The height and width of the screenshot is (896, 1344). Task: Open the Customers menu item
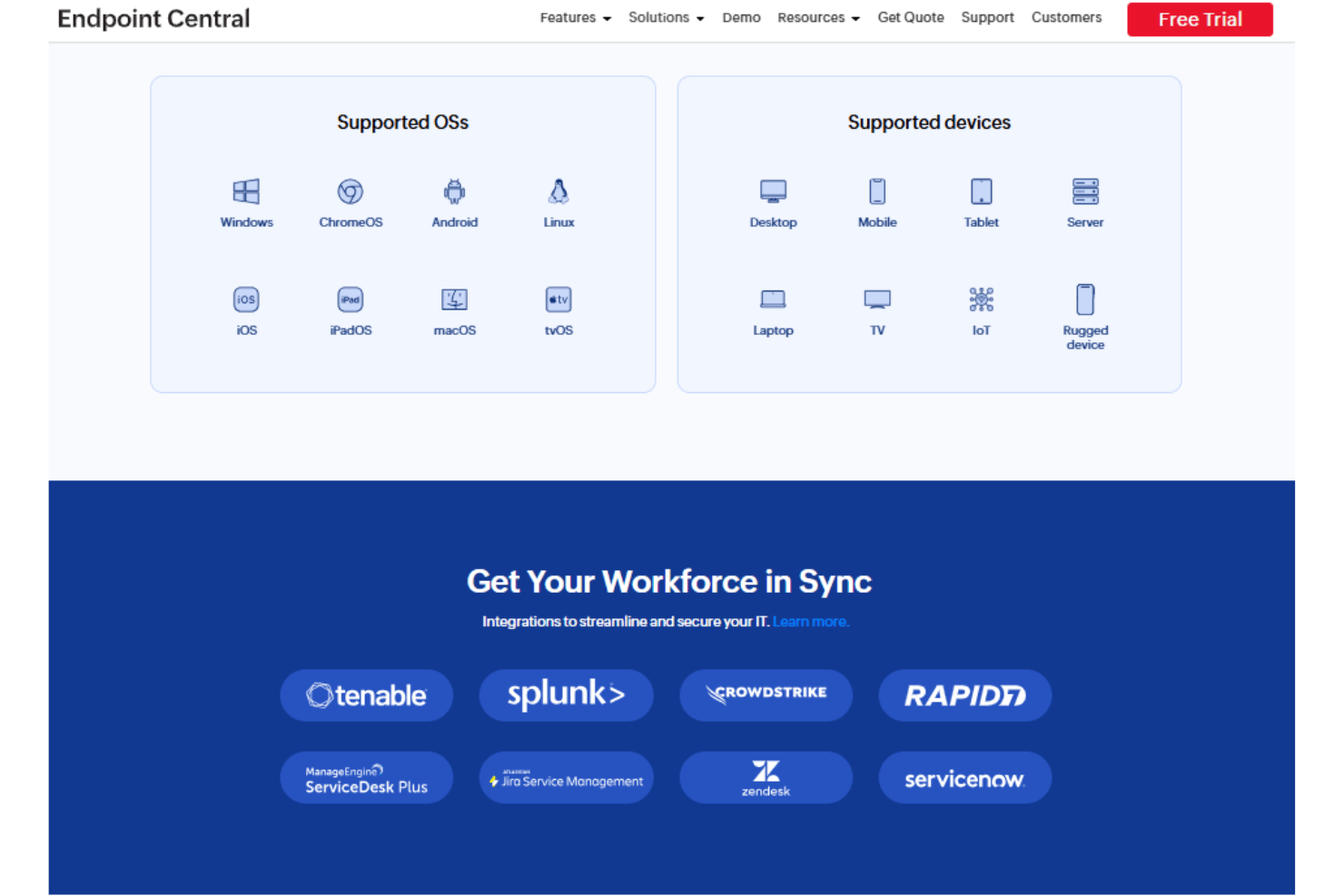coord(1066,18)
